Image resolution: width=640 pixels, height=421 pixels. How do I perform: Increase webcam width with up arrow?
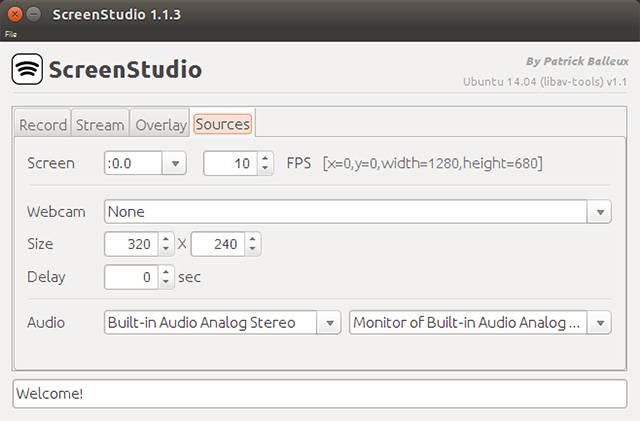coord(166,239)
